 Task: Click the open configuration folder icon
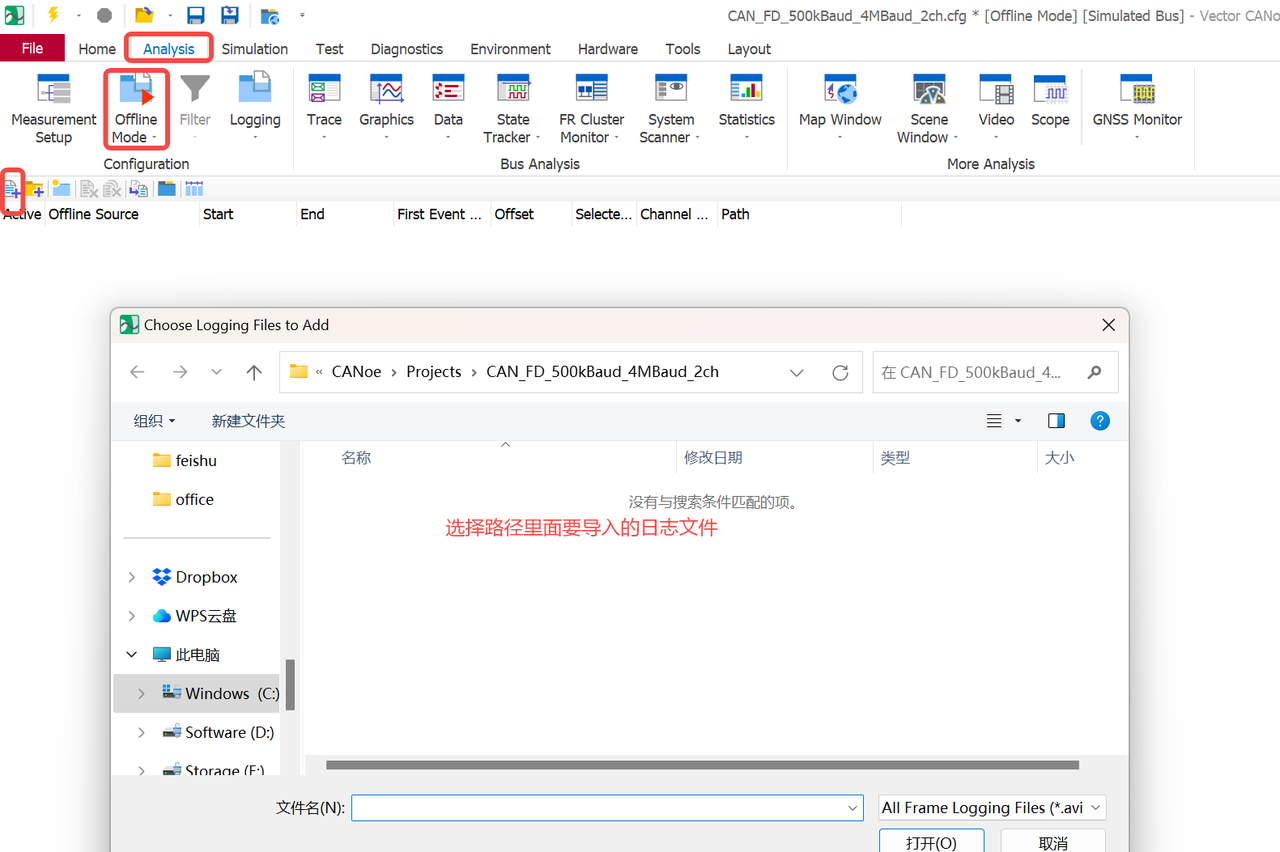coord(144,15)
